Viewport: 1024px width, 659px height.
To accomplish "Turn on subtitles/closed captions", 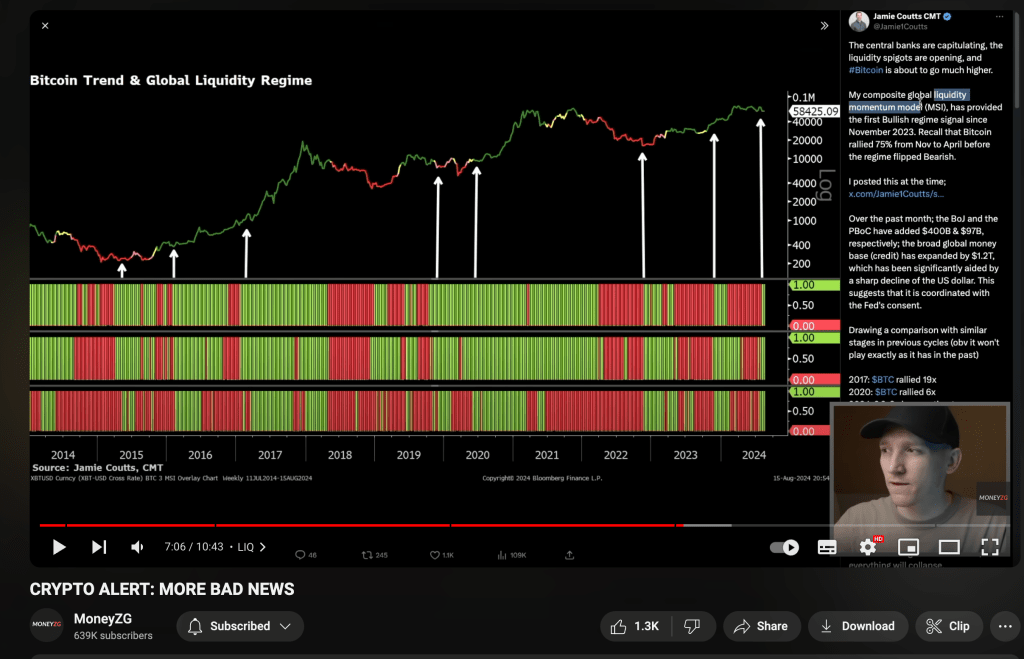I will [x=827, y=547].
